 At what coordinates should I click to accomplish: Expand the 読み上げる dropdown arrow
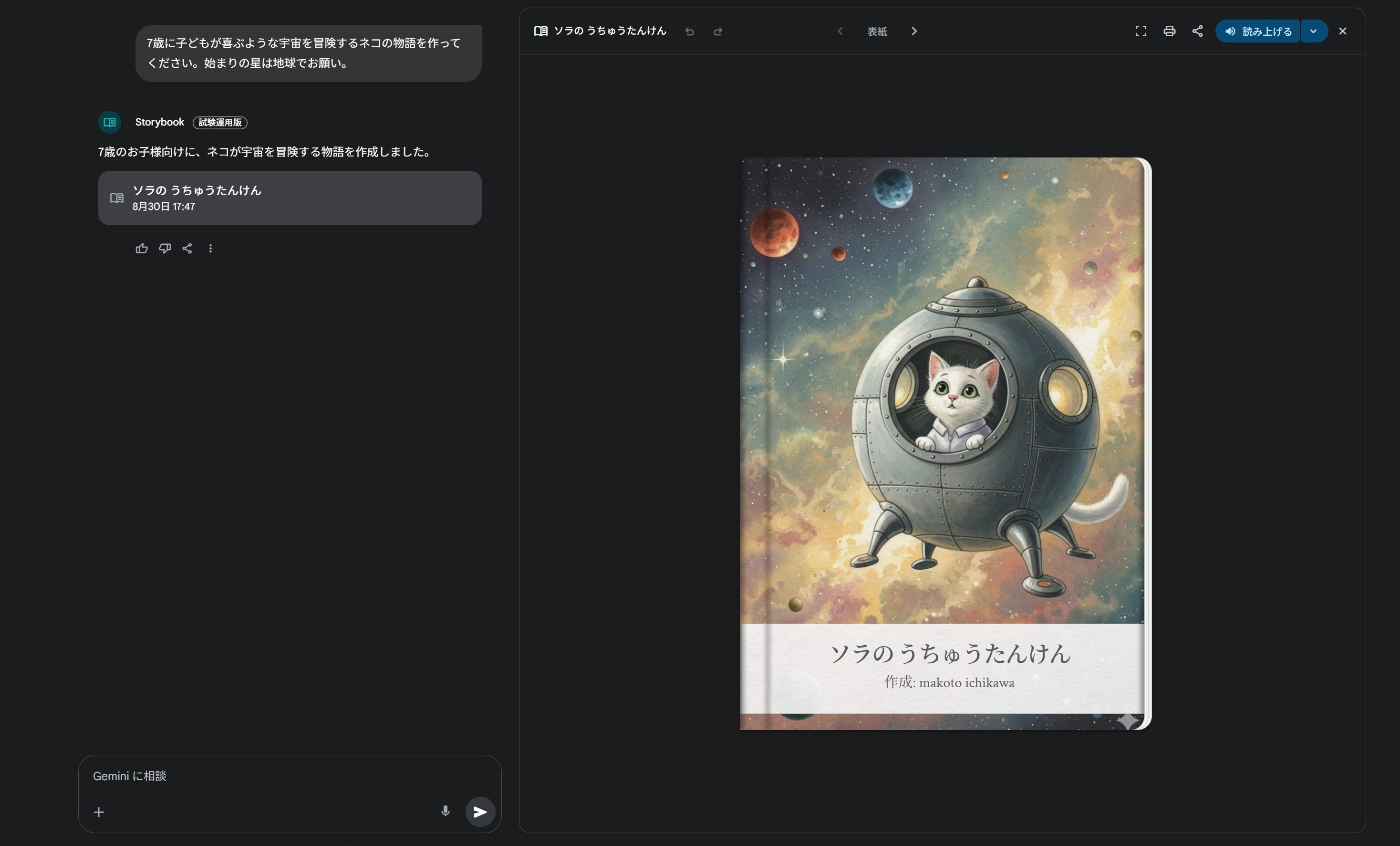pyautogui.click(x=1313, y=31)
